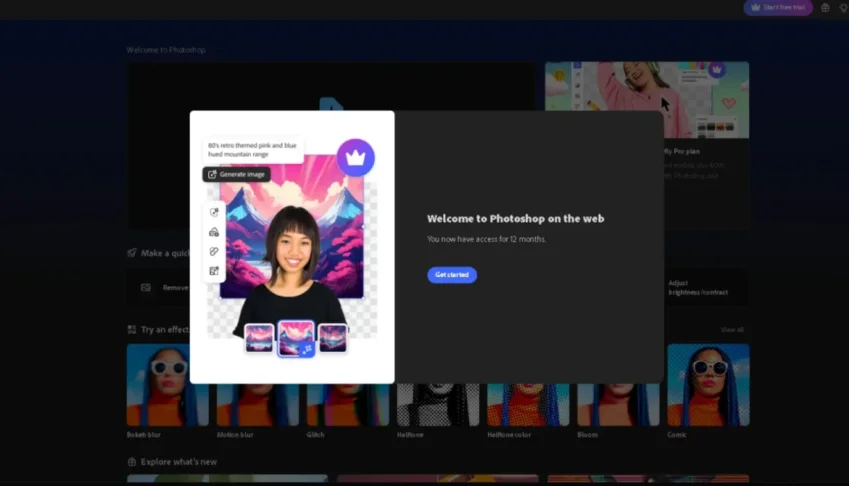Click the grid icon beside Try an effect
849x486 pixels.
132,330
